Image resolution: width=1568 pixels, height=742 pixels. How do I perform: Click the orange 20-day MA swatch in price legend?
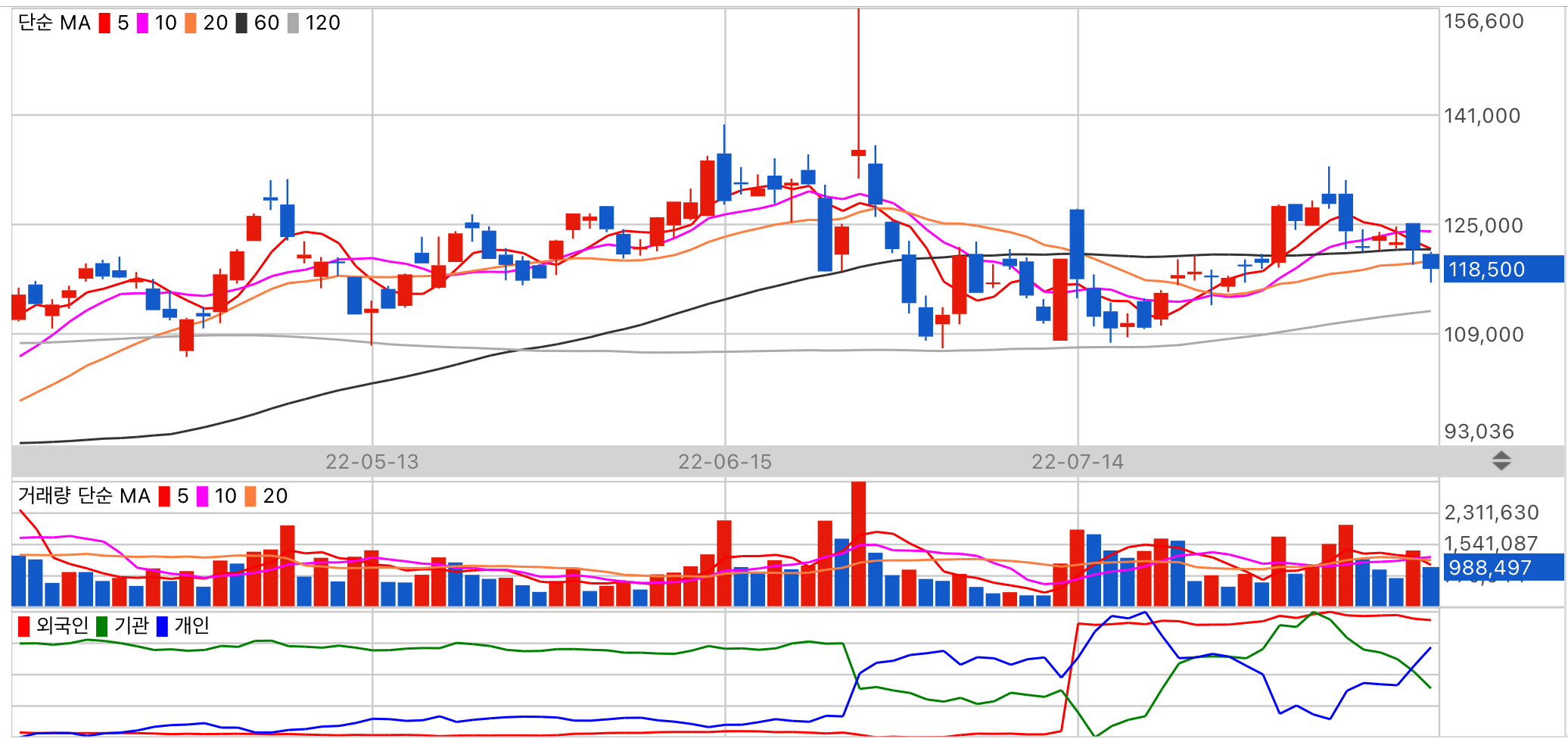(x=191, y=23)
